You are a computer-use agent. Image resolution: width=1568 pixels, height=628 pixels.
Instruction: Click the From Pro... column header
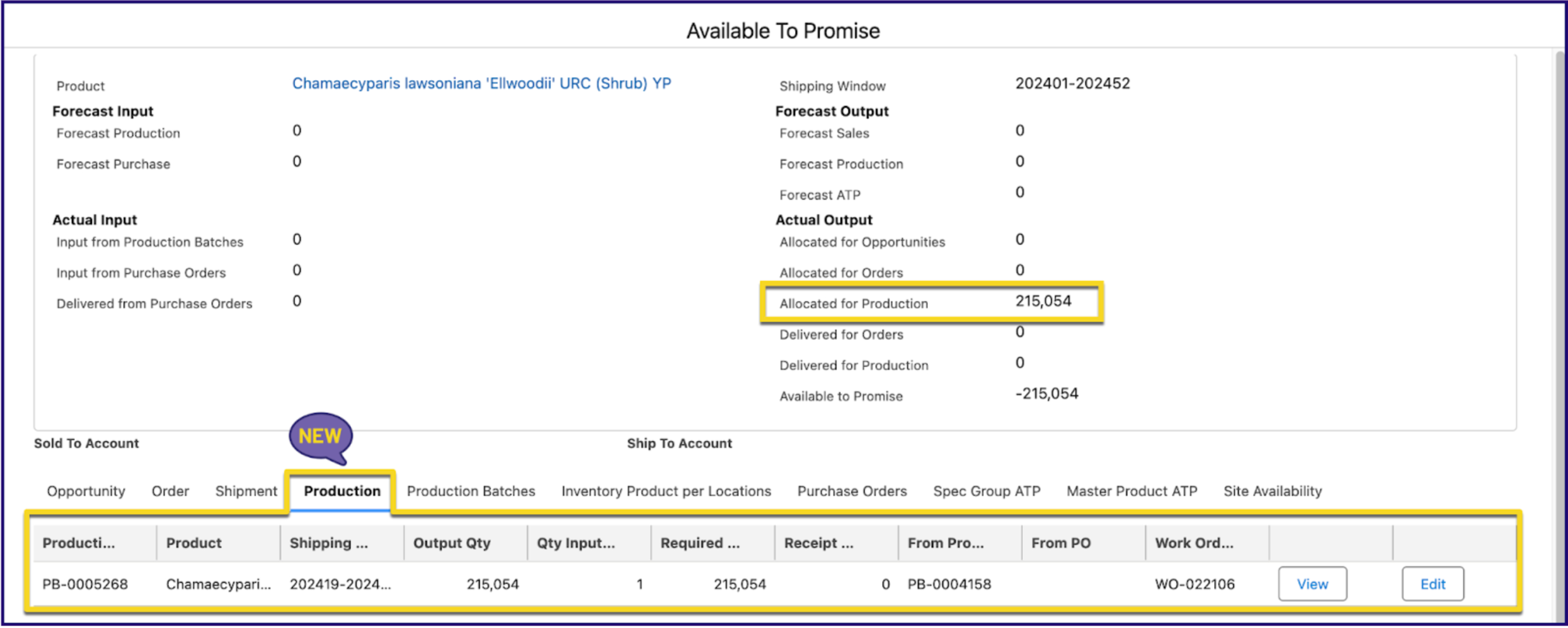pyautogui.click(x=960, y=543)
